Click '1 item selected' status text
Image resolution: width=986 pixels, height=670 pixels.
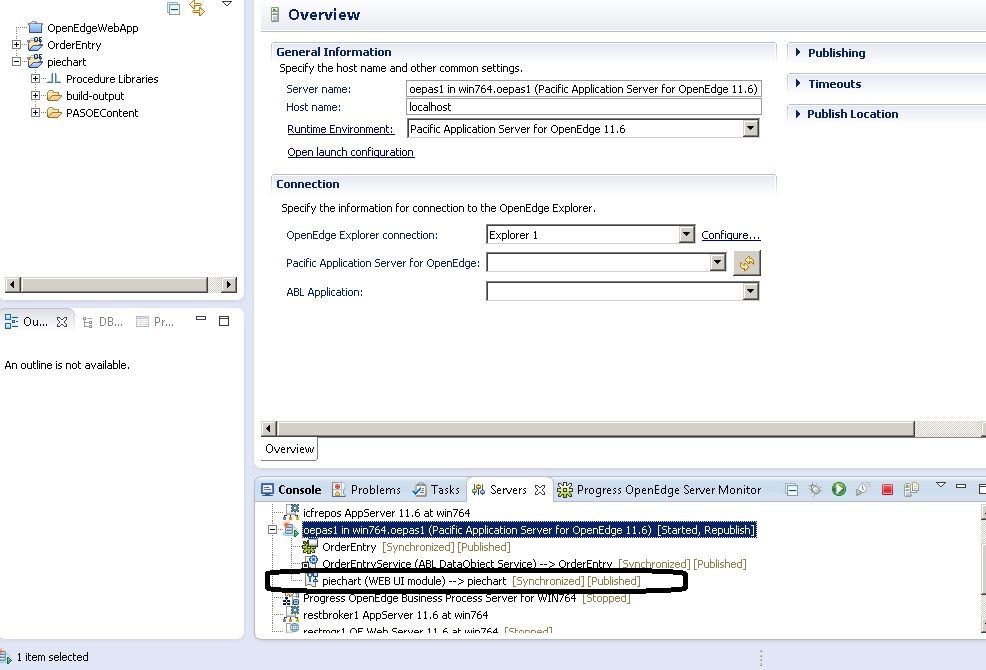[x=52, y=657]
